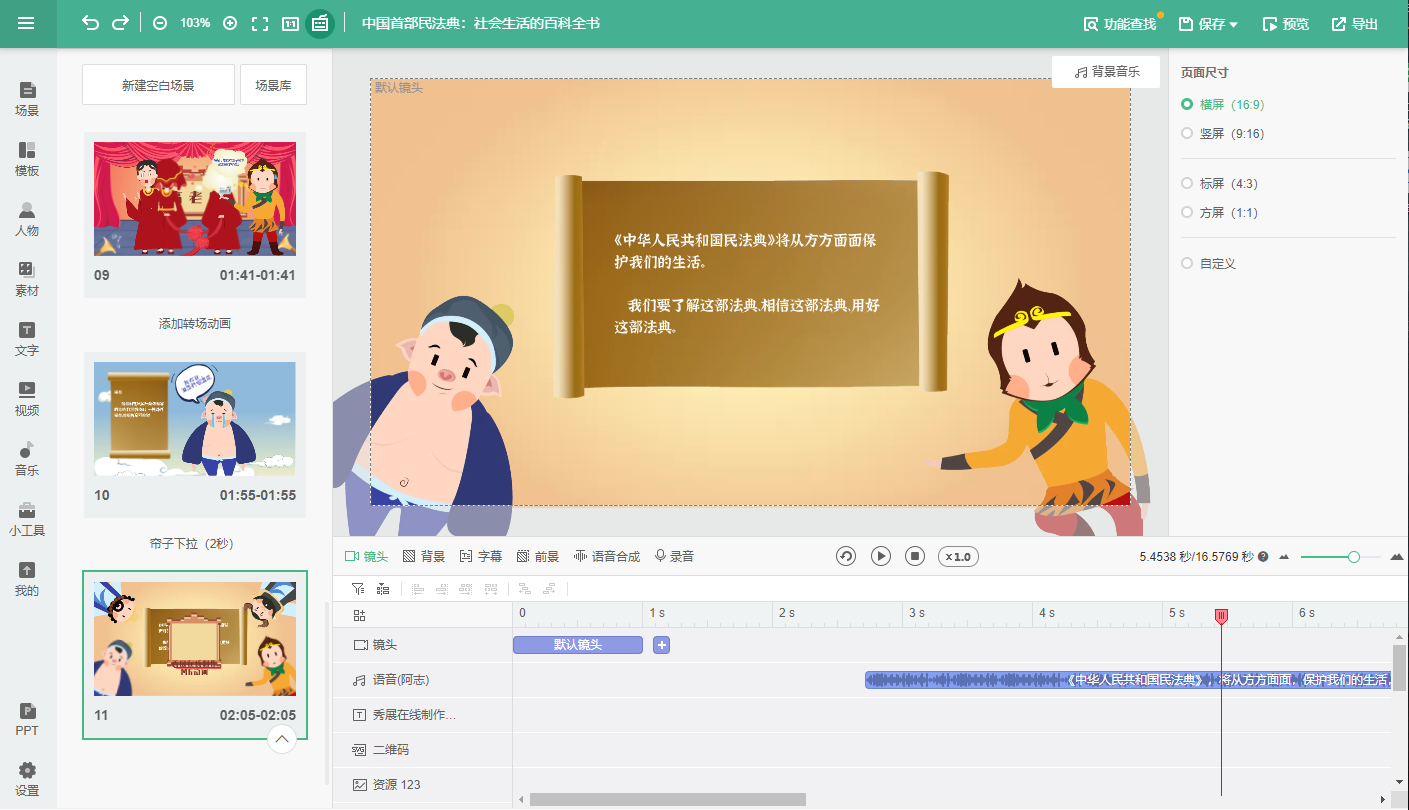The height and width of the screenshot is (810, 1409).
Task: Open 文字 text panel in sidebar
Action: (x=27, y=339)
